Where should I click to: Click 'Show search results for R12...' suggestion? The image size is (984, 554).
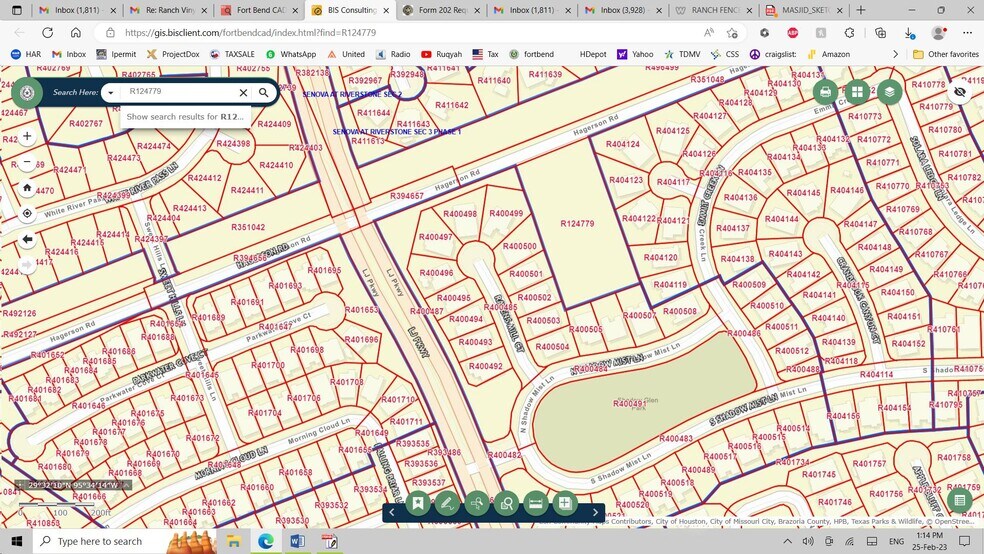185,117
